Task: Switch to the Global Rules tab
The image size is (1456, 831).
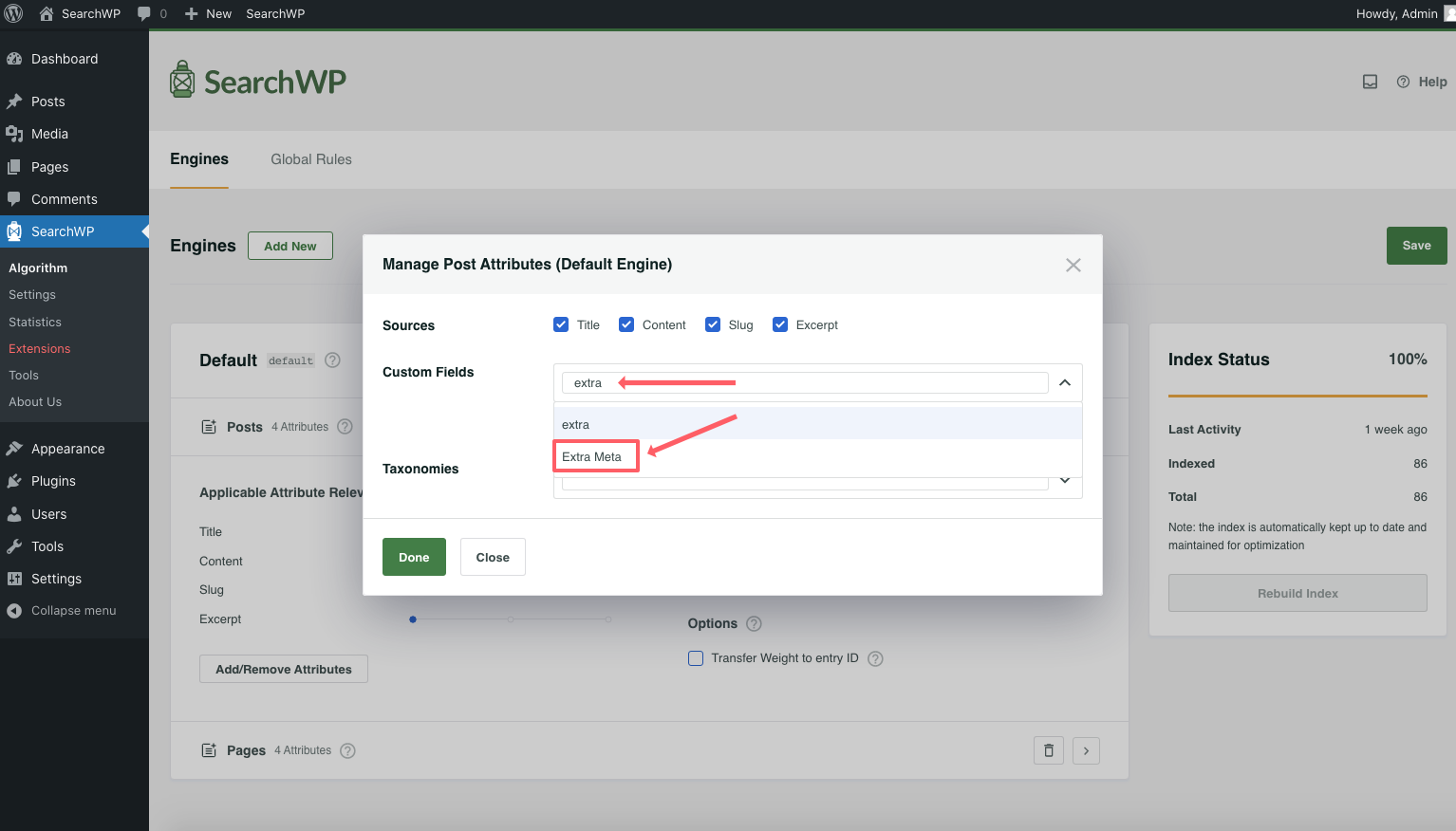Action: click(310, 159)
